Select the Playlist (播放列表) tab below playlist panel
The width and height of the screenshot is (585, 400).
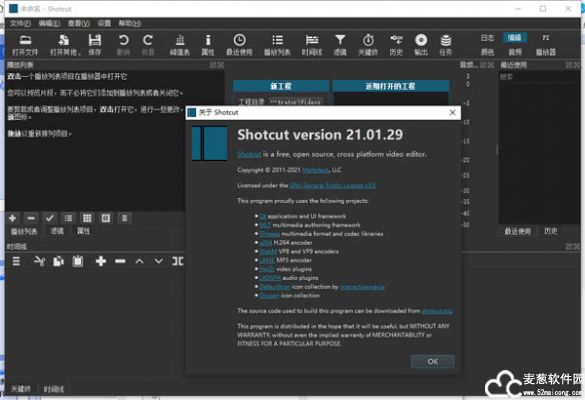pos(24,231)
